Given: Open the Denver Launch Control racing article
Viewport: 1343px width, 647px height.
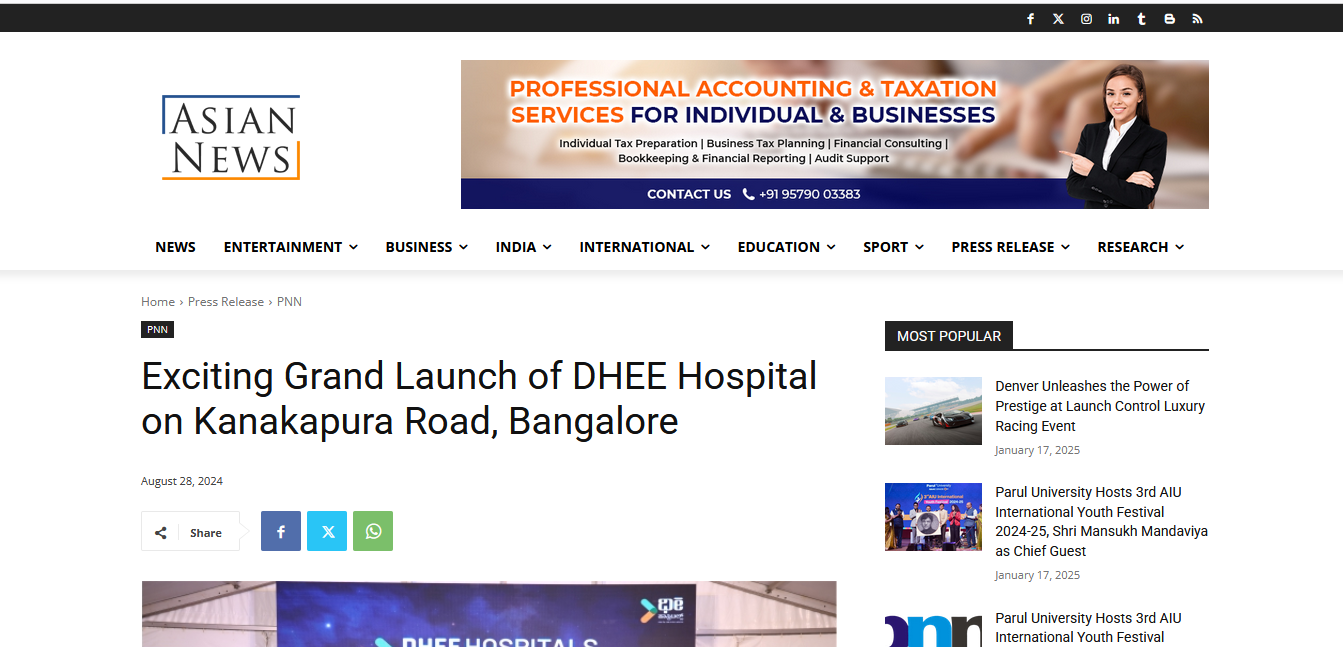Looking at the screenshot, I should 1100,405.
